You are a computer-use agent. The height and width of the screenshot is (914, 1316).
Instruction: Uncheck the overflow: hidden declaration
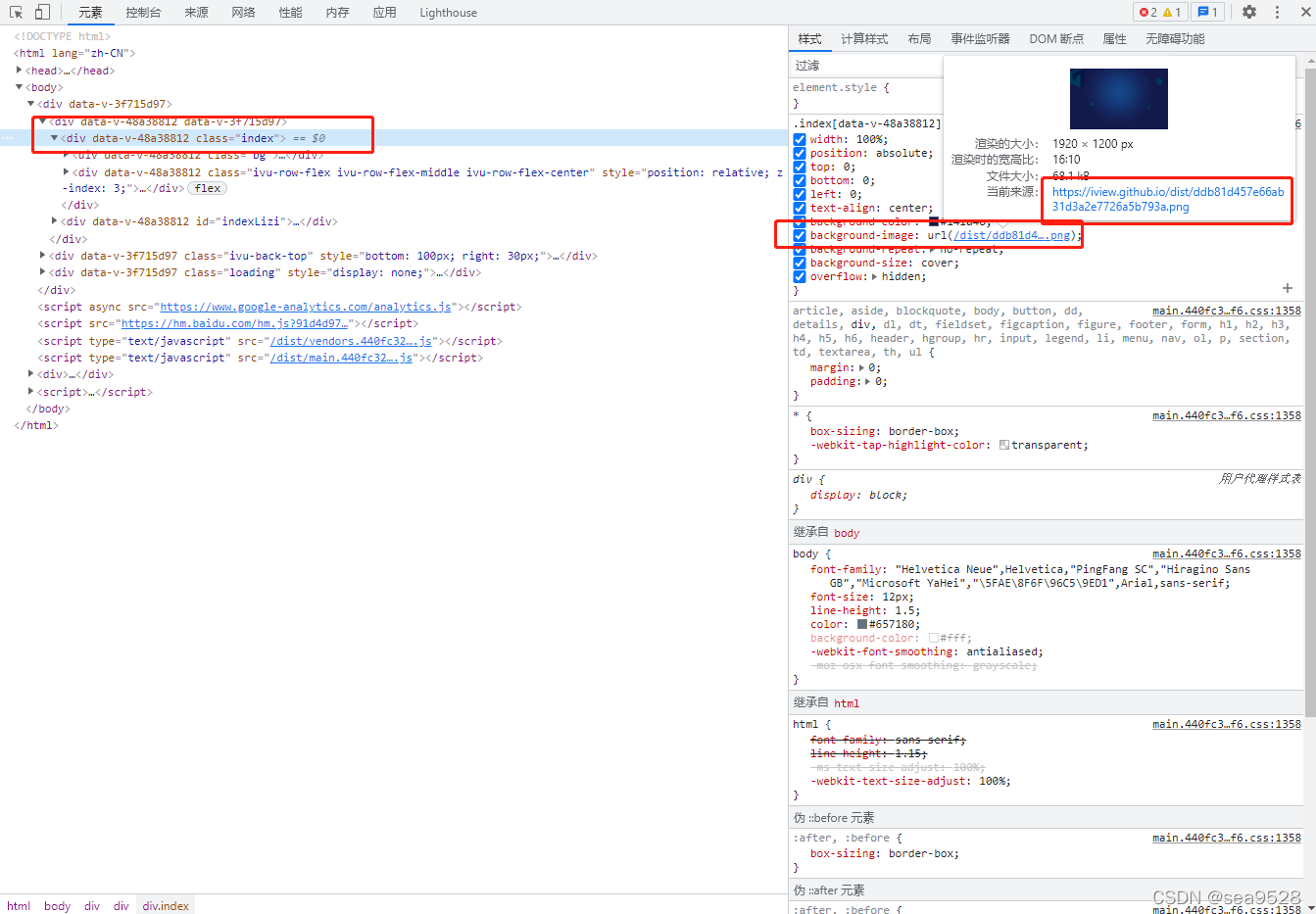pyautogui.click(x=800, y=276)
